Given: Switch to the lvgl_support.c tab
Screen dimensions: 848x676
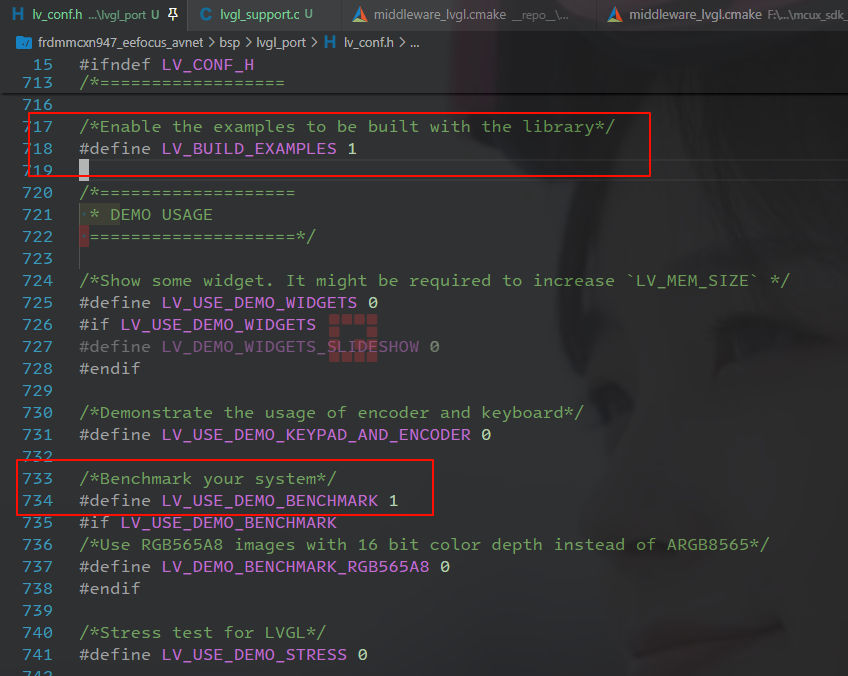Looking at the screenshot, I should click(260, 14).
